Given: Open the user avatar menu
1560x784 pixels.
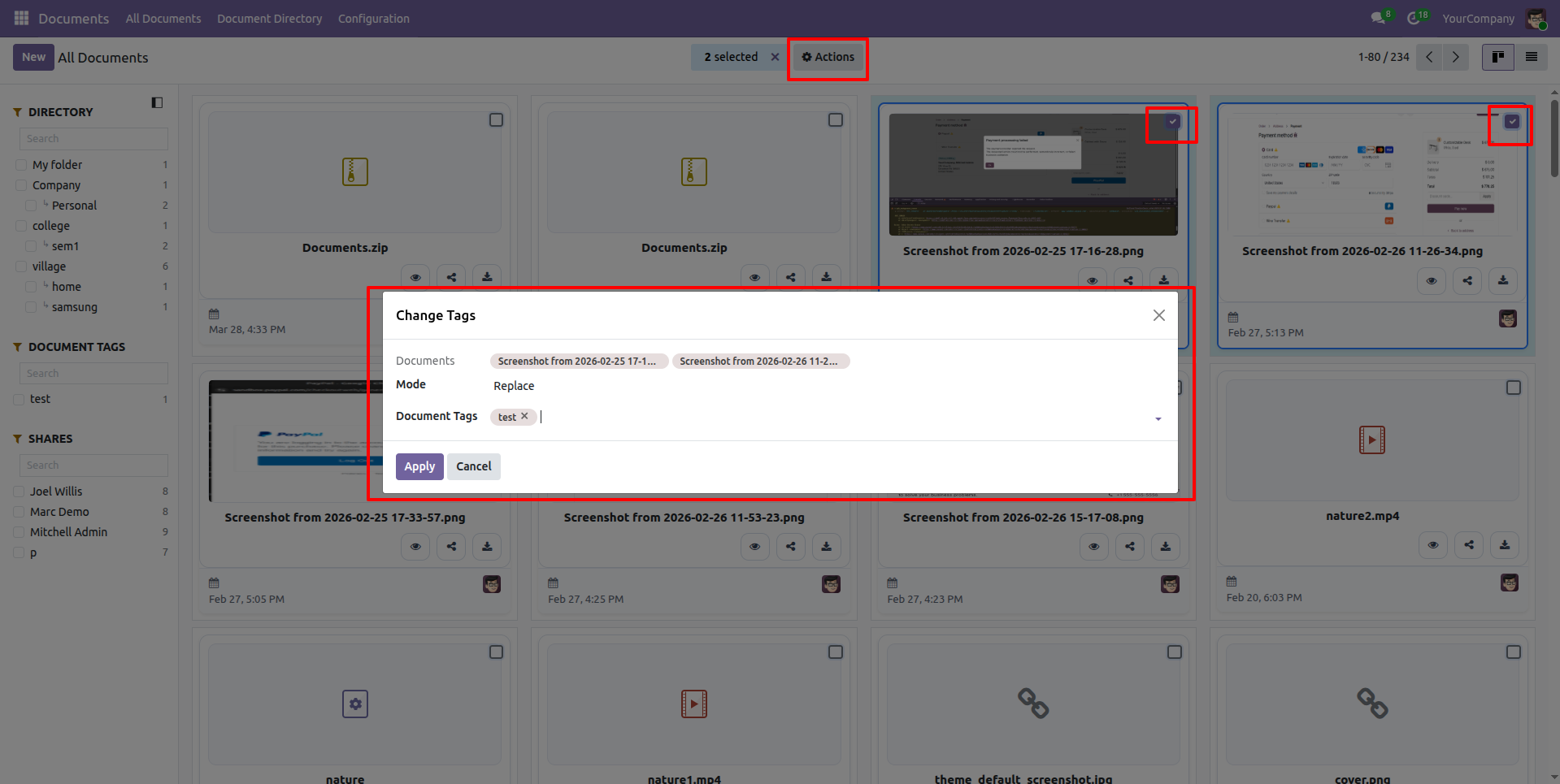Looking at the screenshot, I should tap(1536, 18).
